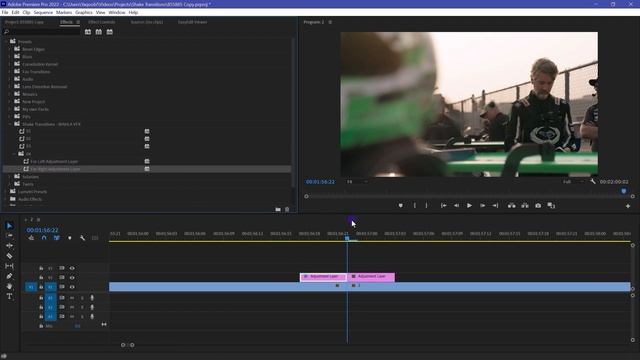Toggle V2 track output eye
This screenshot has height=360, width=640.
coord(72,278)
